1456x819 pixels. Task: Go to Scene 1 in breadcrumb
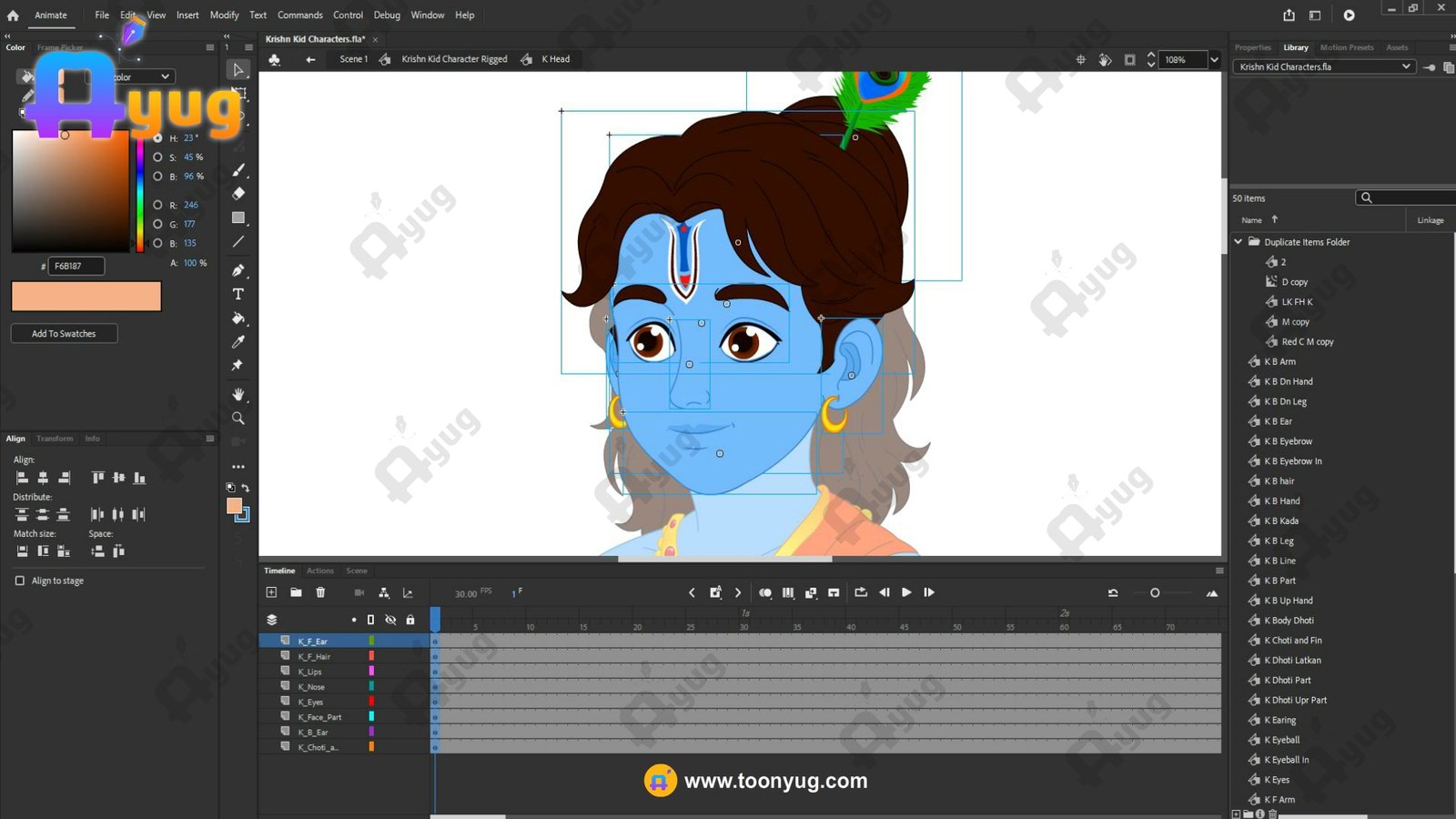[354, 59]
